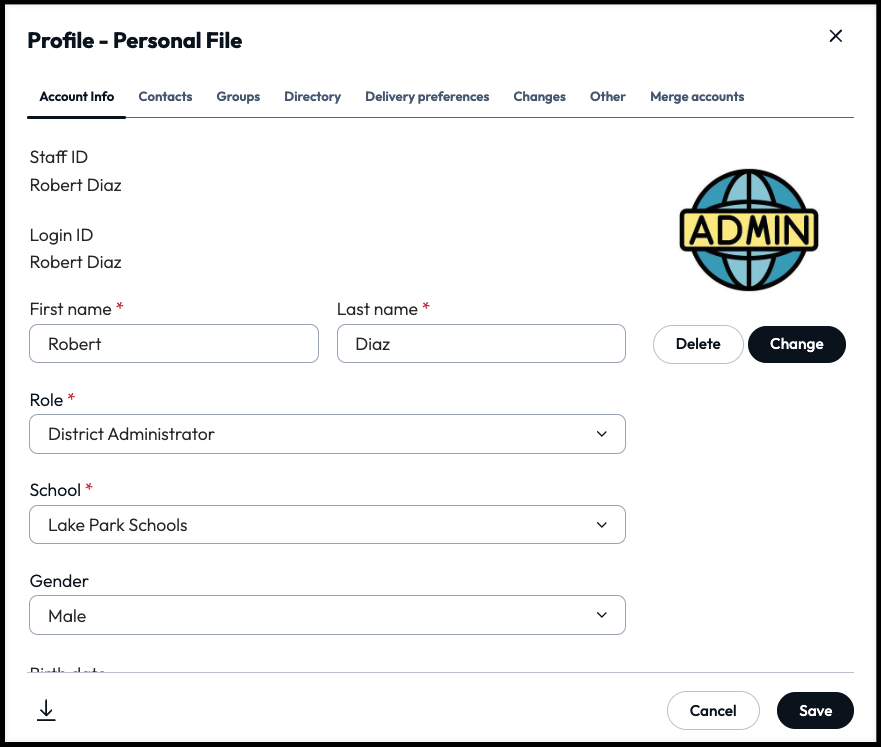Open the Other tab

coord(607,97)
